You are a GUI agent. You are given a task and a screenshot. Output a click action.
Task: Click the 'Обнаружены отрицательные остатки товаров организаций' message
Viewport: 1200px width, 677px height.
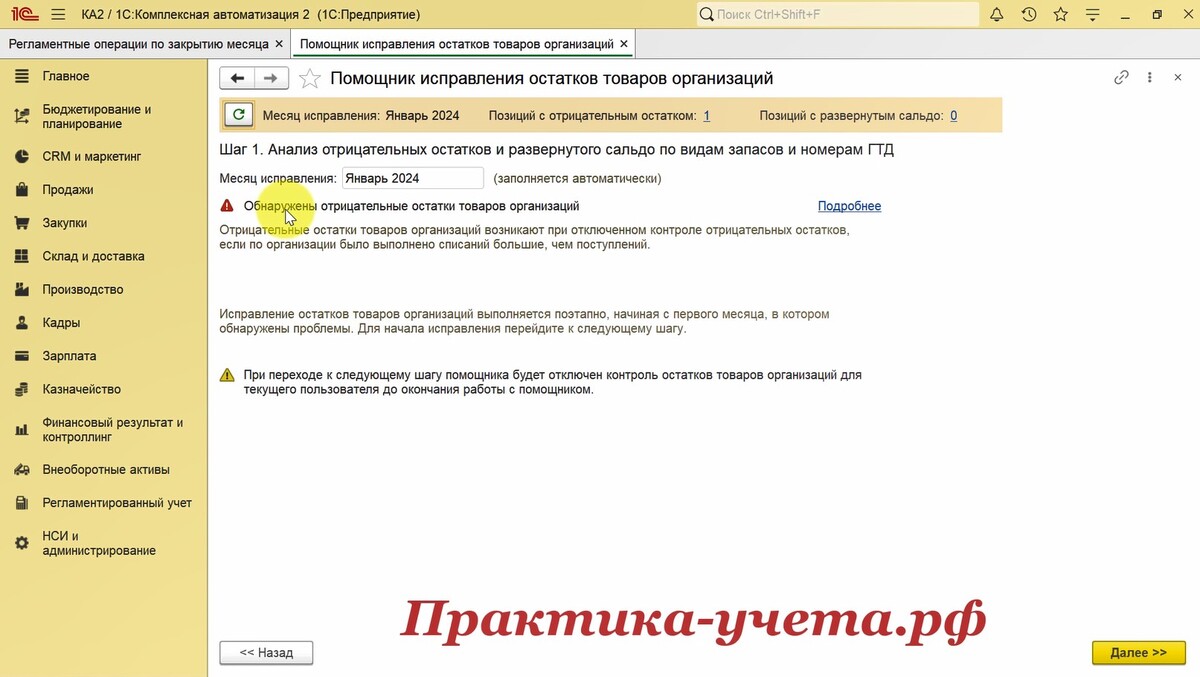coord(411,206)
